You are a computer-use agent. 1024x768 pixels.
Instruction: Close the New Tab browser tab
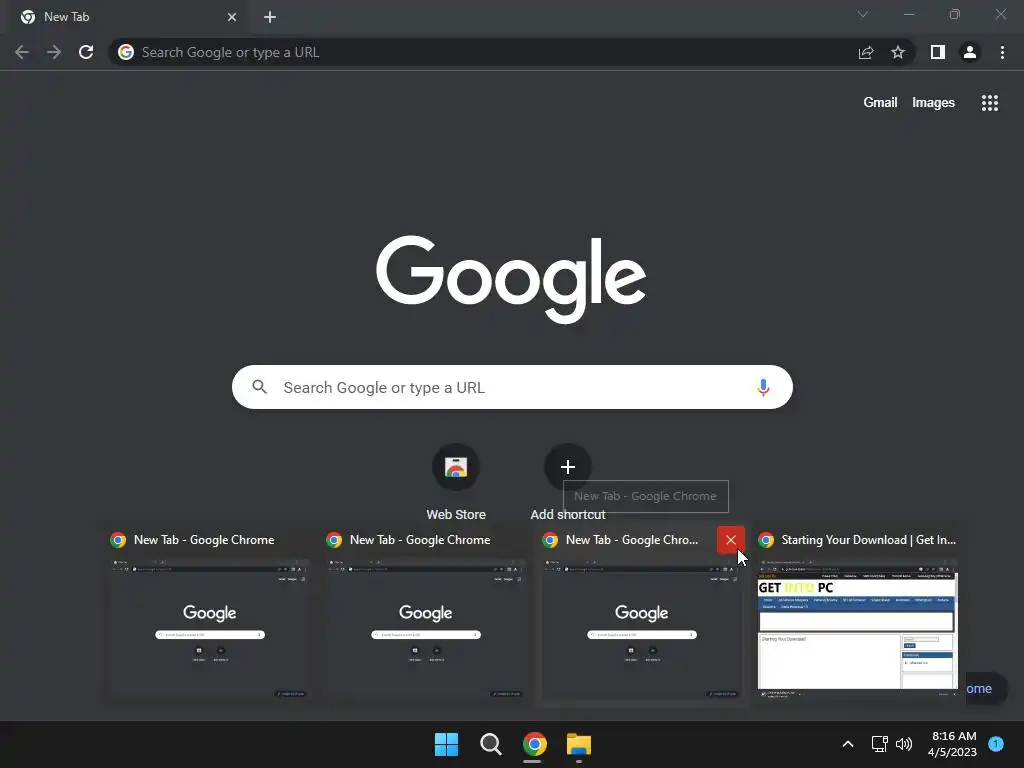(232, 17)
